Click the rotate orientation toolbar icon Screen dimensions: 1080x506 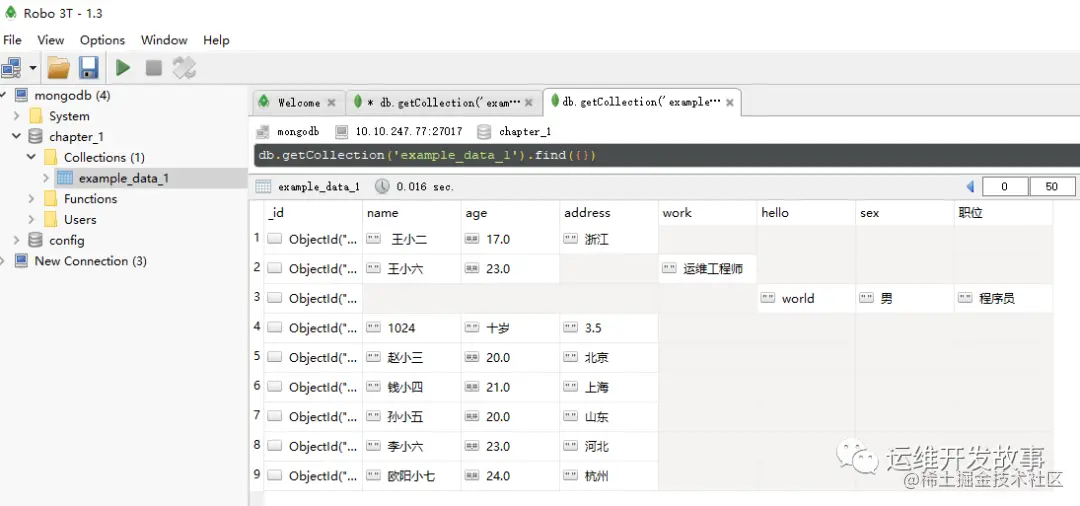click(x=184, y=68)
